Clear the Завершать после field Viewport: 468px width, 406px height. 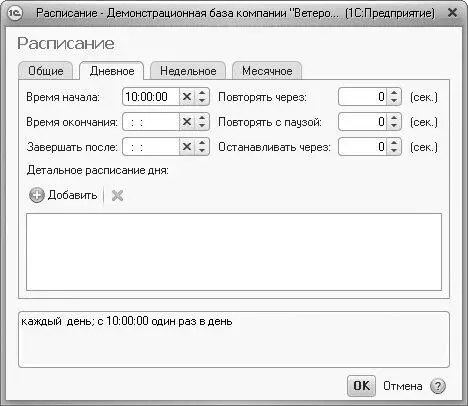[x=187, y=147]
